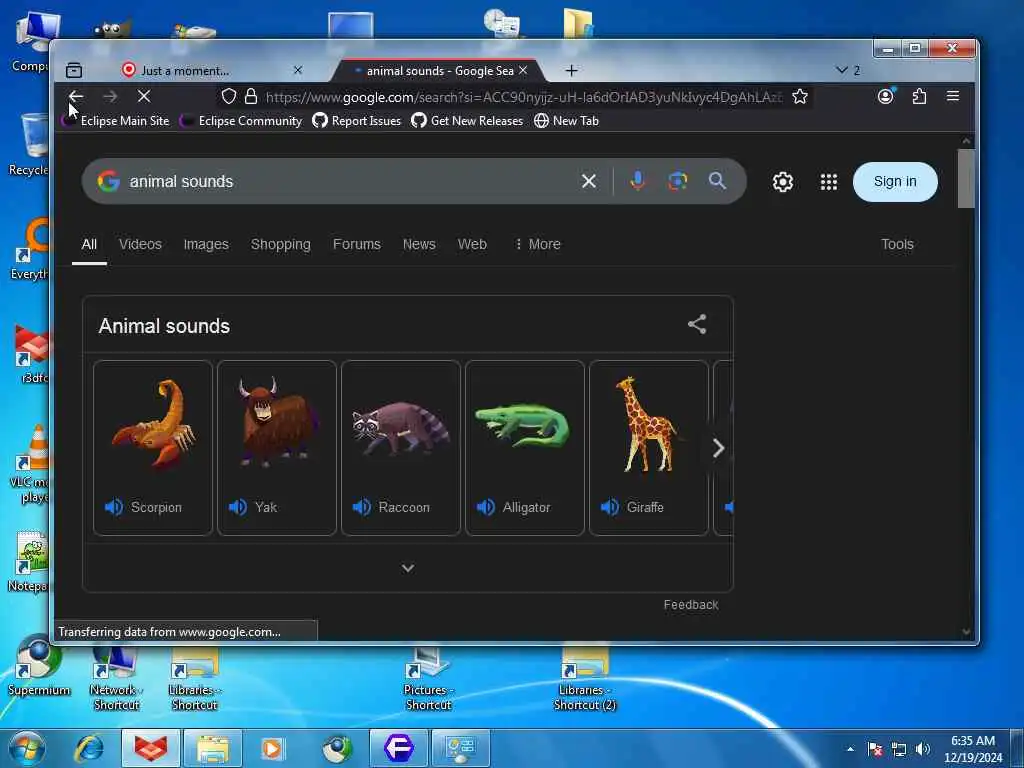The image size is (1024, 768).
Task: Open the shield tracking protection icon
Action: click(229, 97)
